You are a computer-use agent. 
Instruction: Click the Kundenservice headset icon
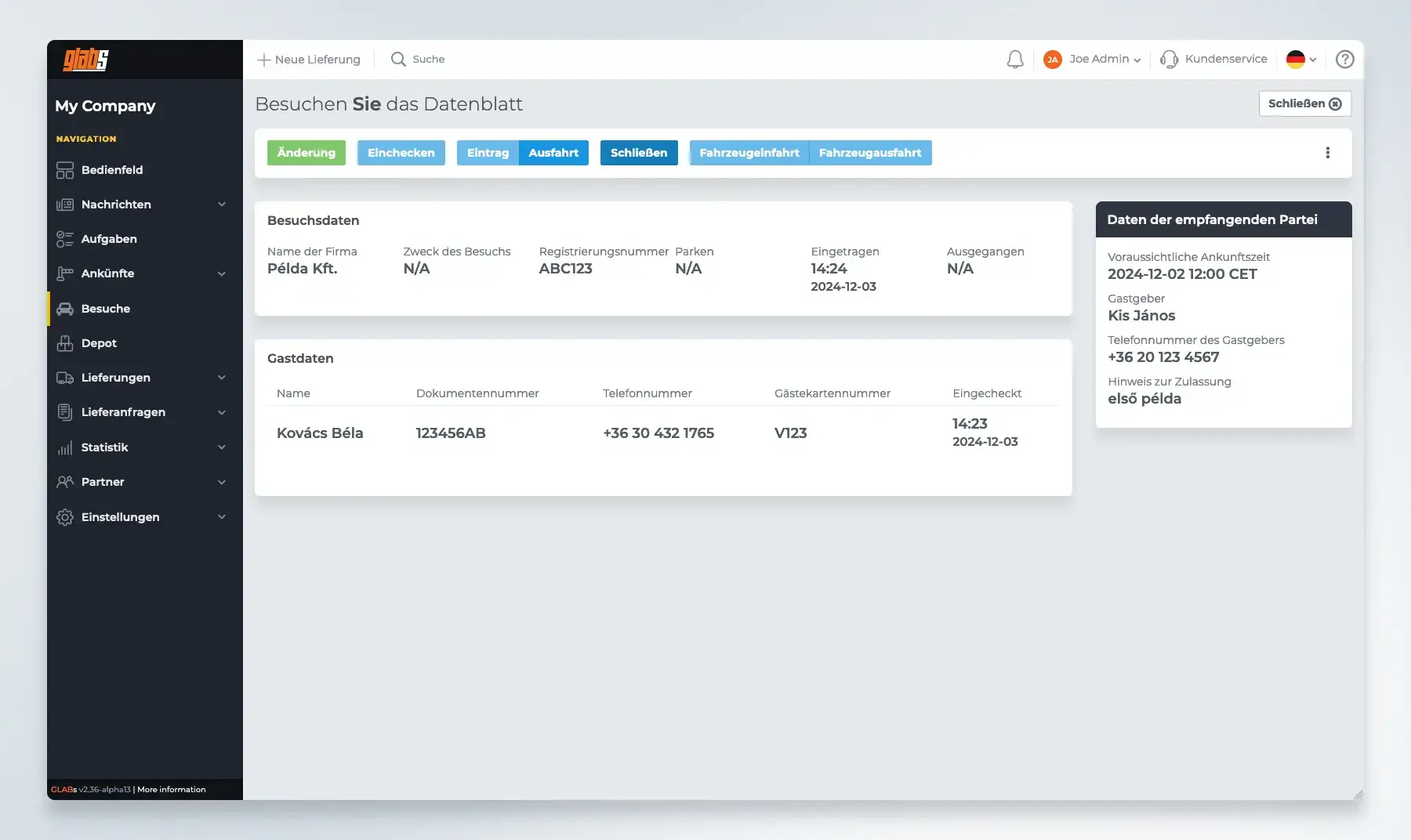1169,60
